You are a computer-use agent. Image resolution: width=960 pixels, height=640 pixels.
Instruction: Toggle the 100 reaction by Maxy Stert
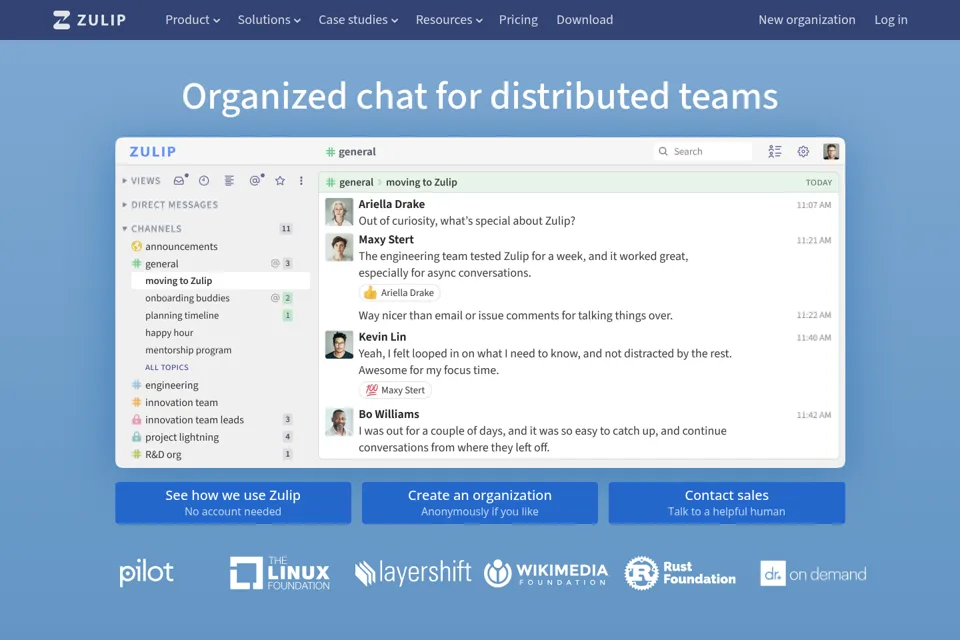coord(395,390)
